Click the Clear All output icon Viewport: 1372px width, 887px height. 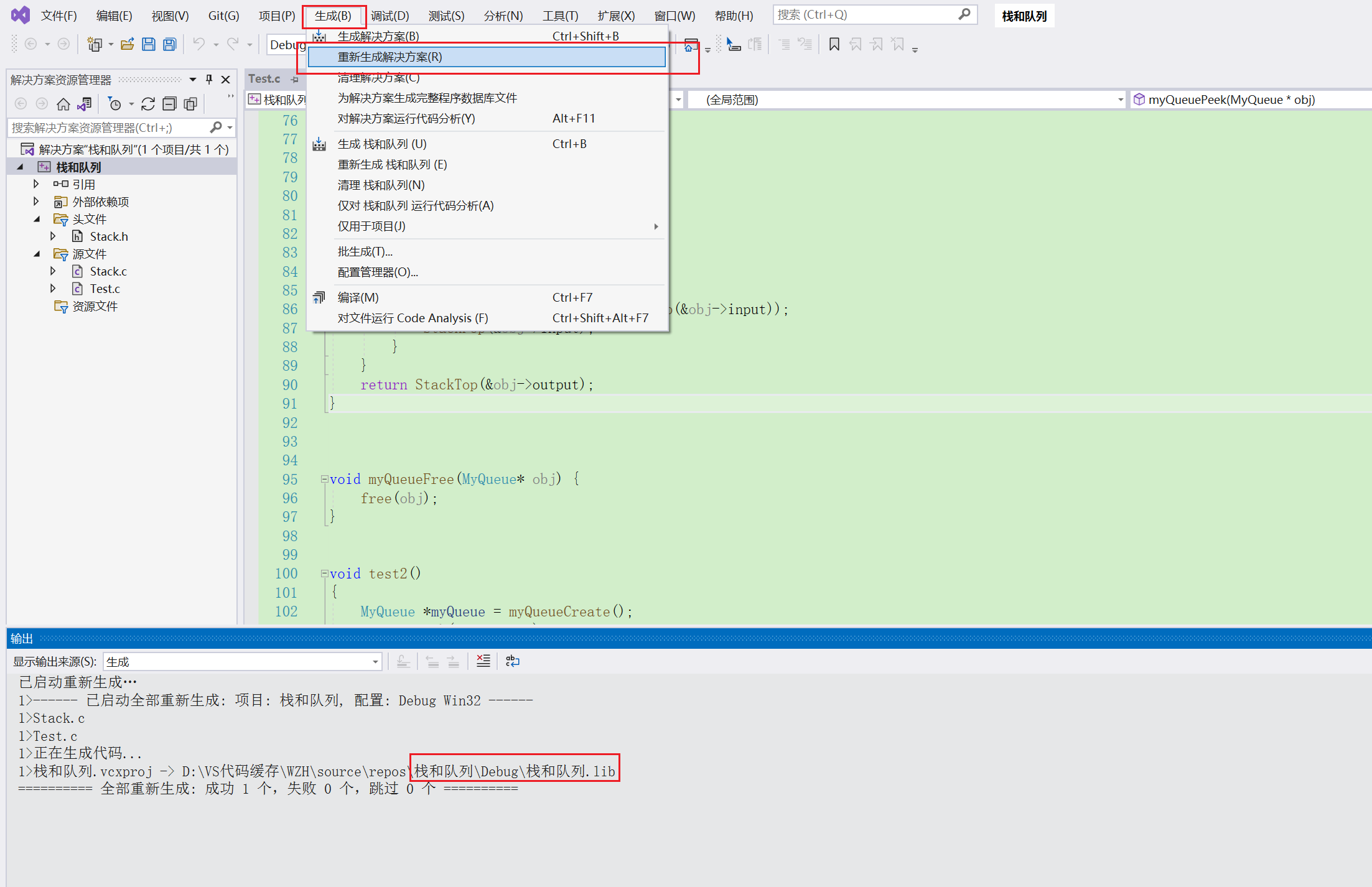[483, 661]
